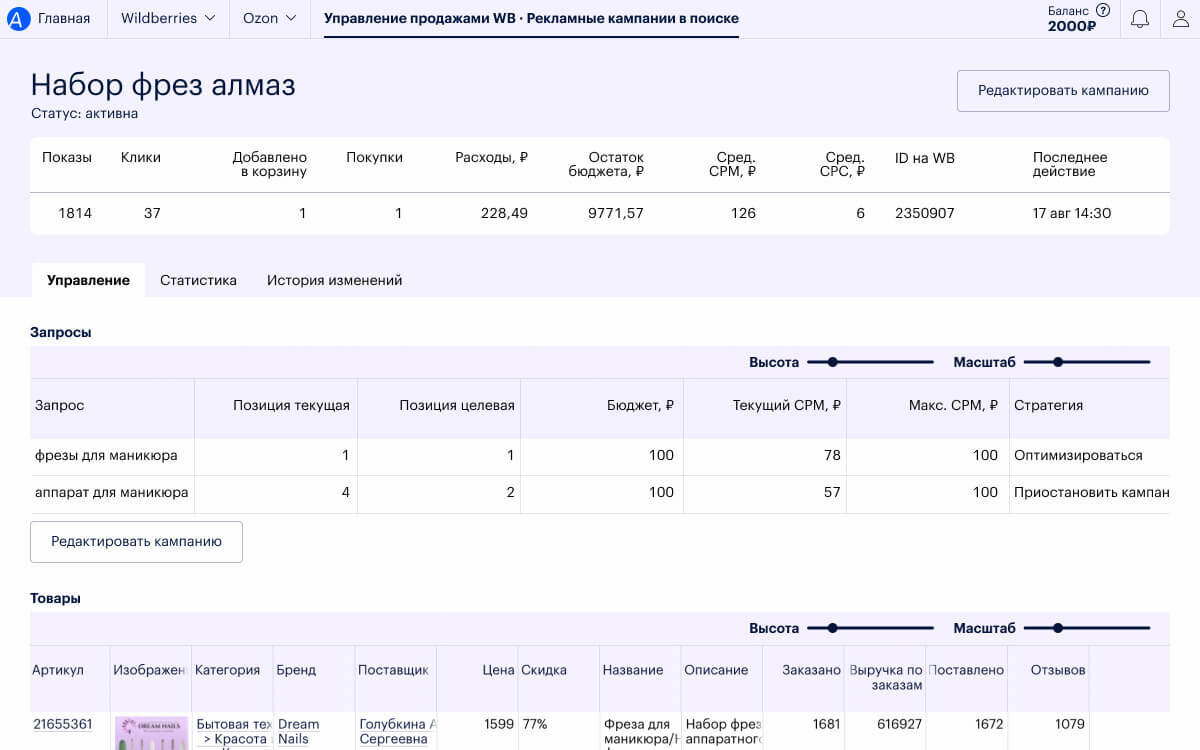Click Редактировать кампанию button below the Запросы table
Image resolution: width=1200 pixels, height=750 pixels.
pyautogui.click(x=136, y=541)
